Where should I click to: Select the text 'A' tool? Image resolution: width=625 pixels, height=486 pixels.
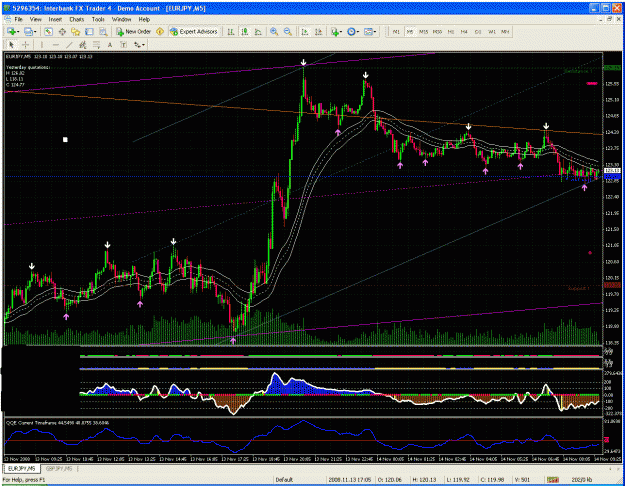[x=110, y=45]
